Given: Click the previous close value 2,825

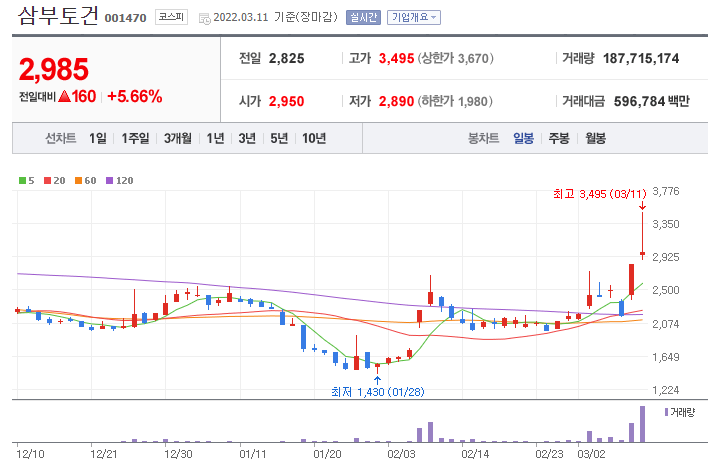Looking at the screenshot, I should [287, 58].
